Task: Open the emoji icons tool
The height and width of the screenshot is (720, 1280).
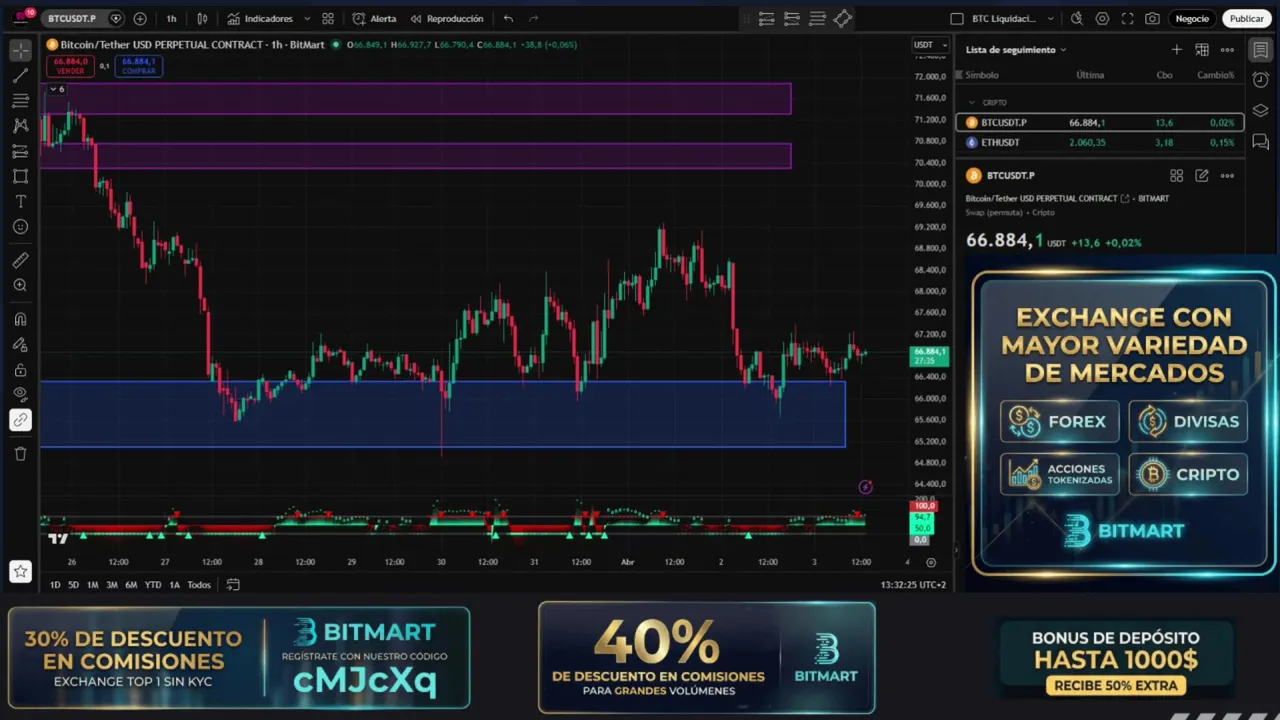Action: [20, 227]
